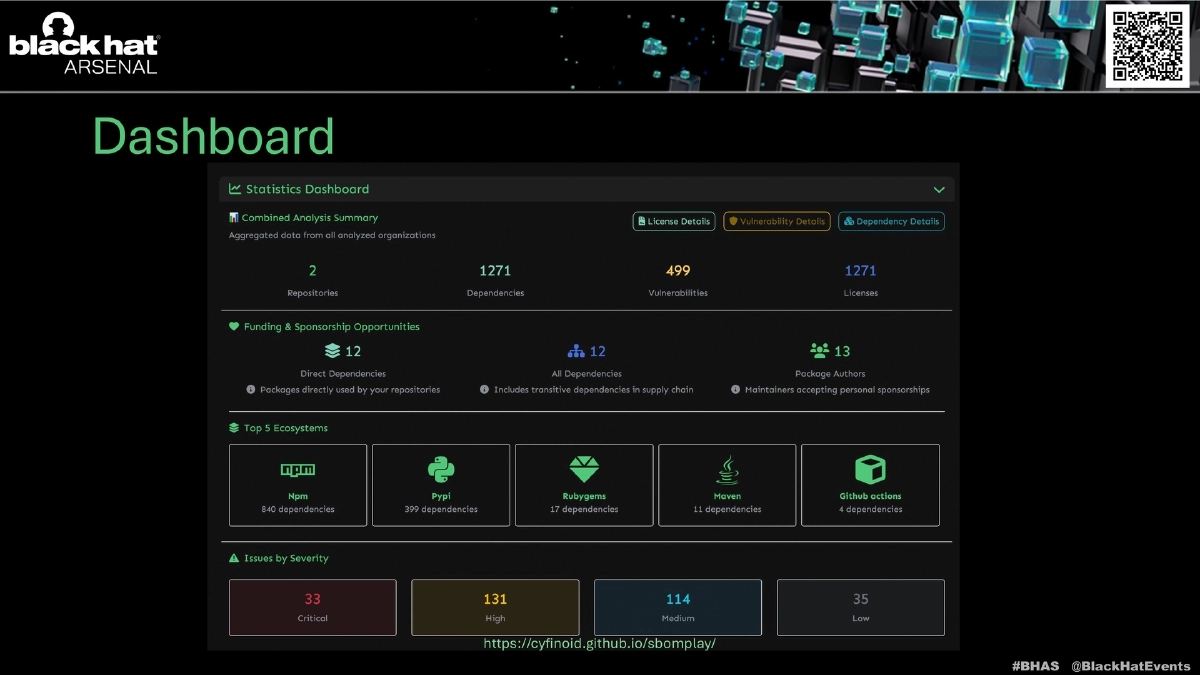This screenshot has width=1200, height=675.
Task: Click the info icon beside direct packages note
Action: pos(251,390)
